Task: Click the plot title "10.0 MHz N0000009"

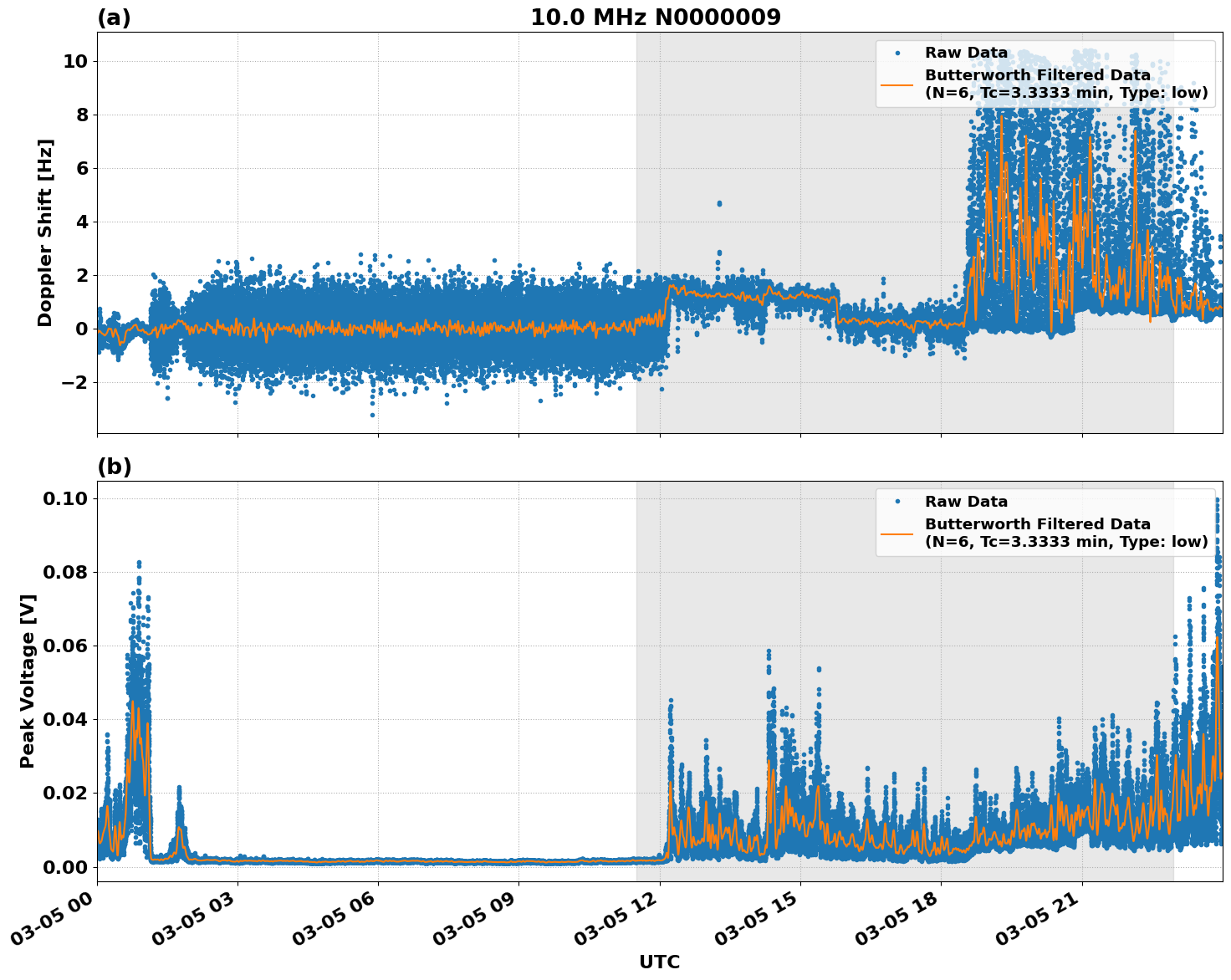Action: (x=656, y=18)
